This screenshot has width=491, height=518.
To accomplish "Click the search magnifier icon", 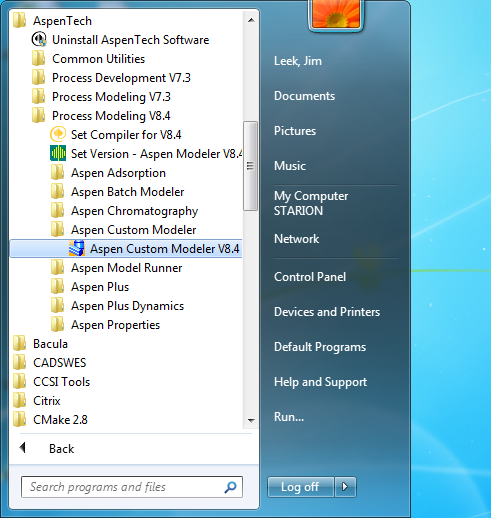I will pos(230,487).
